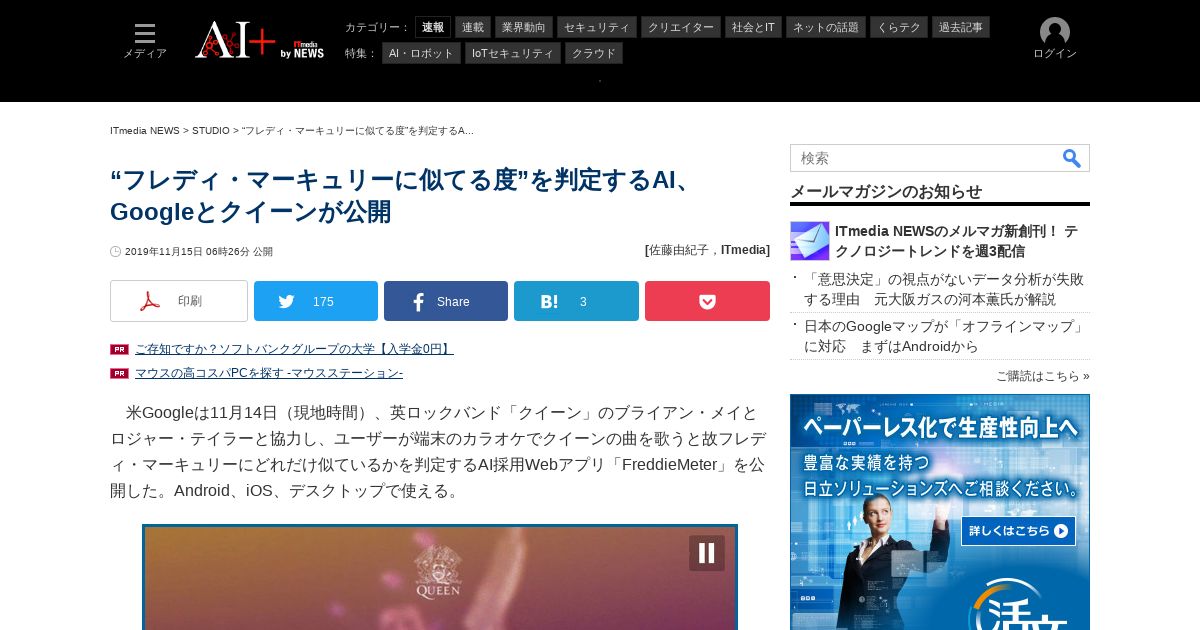
Task: Click 詳しくはこちら button in Hitachi ad
Action: [1018, 531]
